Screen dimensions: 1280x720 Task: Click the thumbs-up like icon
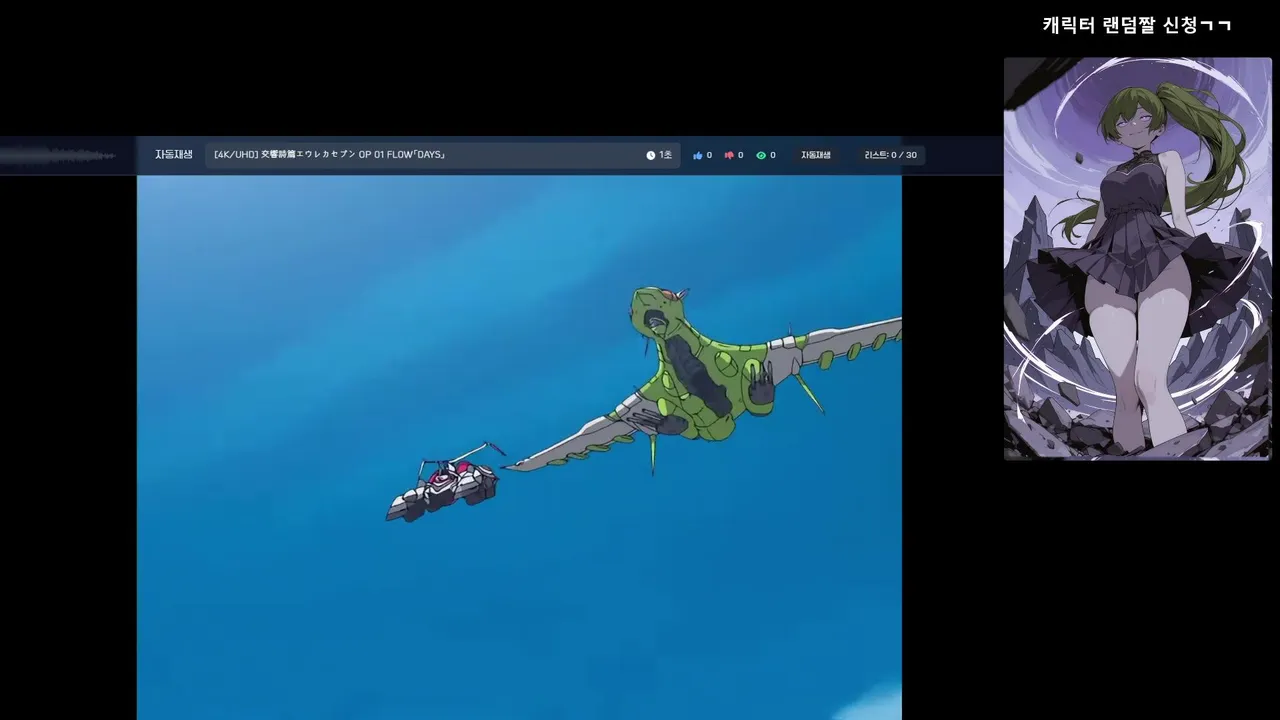coord(697,156)
